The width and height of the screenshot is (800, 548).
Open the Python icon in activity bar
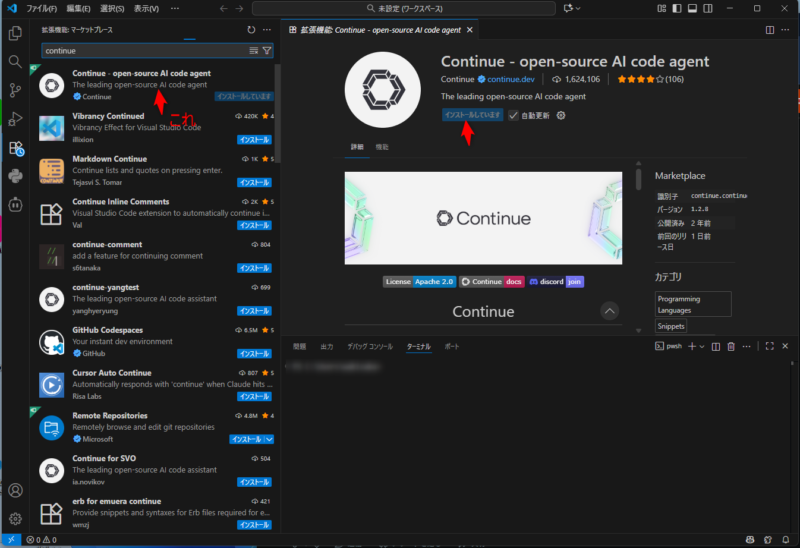point(15,177)
